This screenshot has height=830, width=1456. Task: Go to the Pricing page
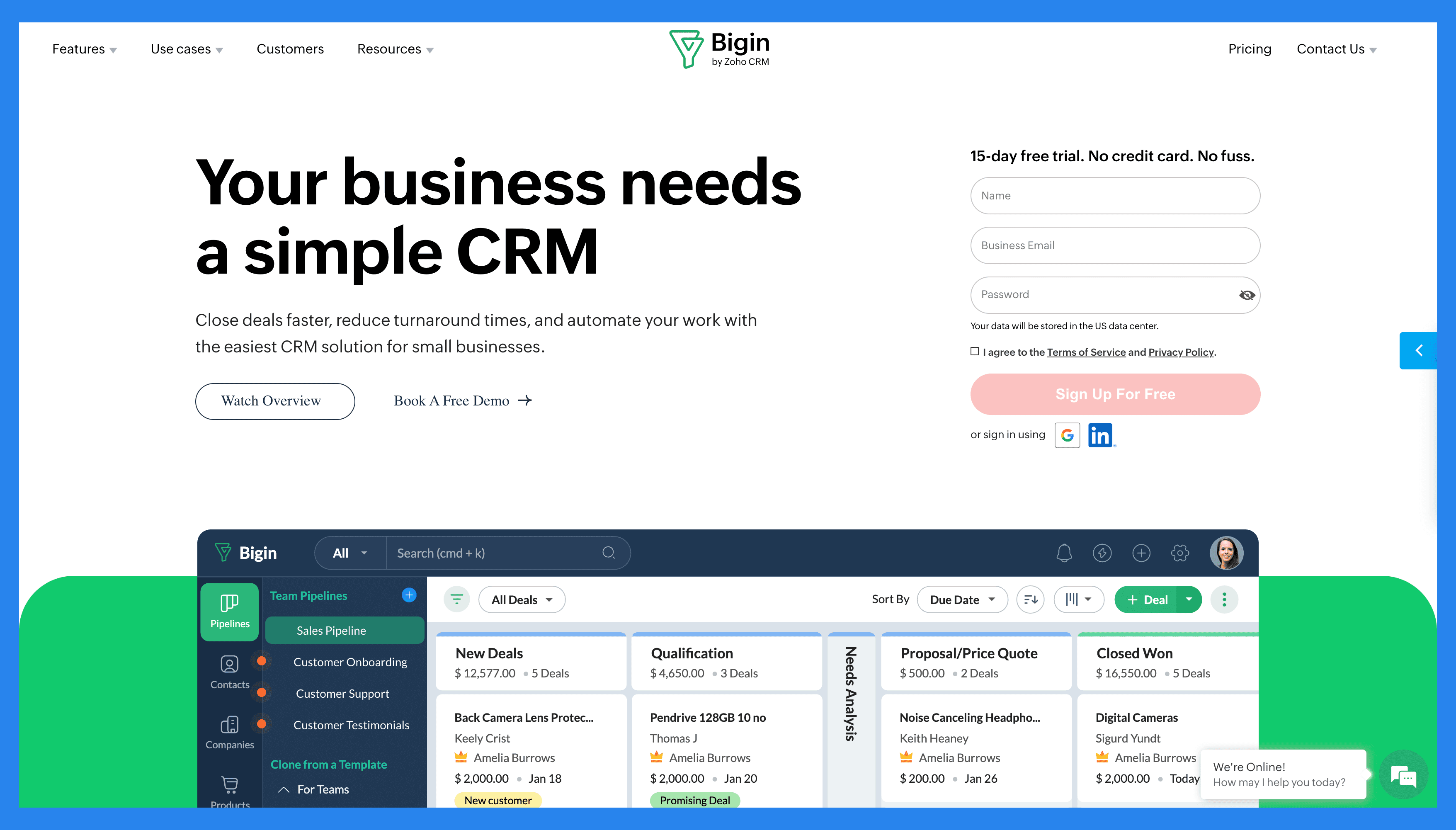[x=1250, y=49]
